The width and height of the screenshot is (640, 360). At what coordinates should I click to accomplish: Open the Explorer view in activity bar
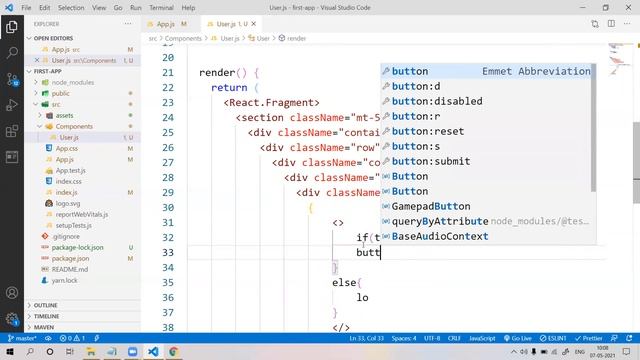(12, 27)
